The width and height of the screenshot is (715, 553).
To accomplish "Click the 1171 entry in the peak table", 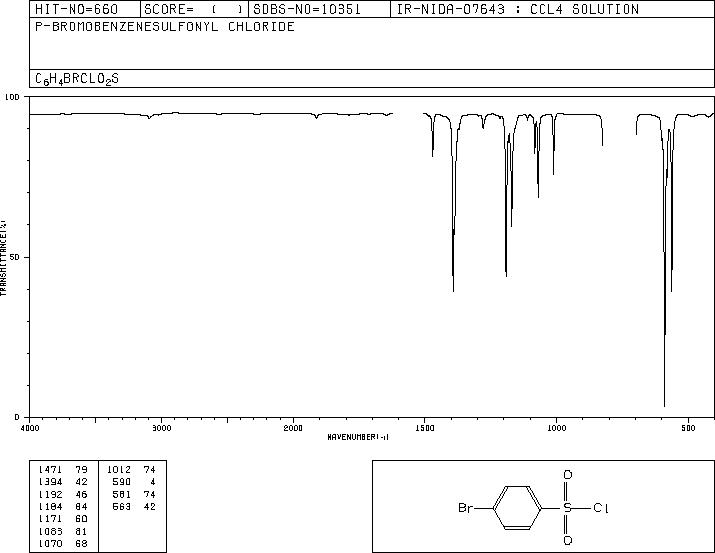I will click(51, 519).
